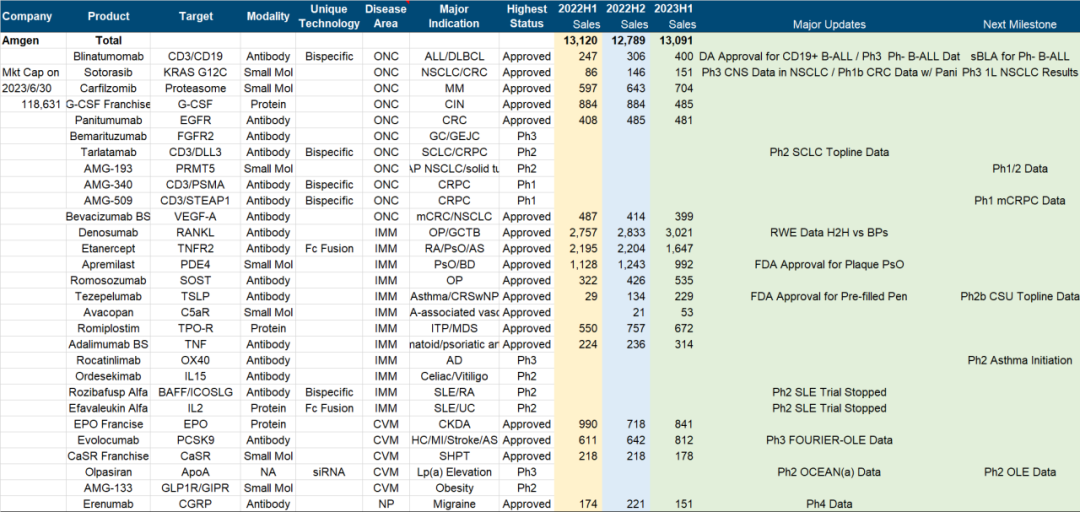
Task: Select the 2022H1 Sales header
Action: pyautogui.click(x=578, y=16)
